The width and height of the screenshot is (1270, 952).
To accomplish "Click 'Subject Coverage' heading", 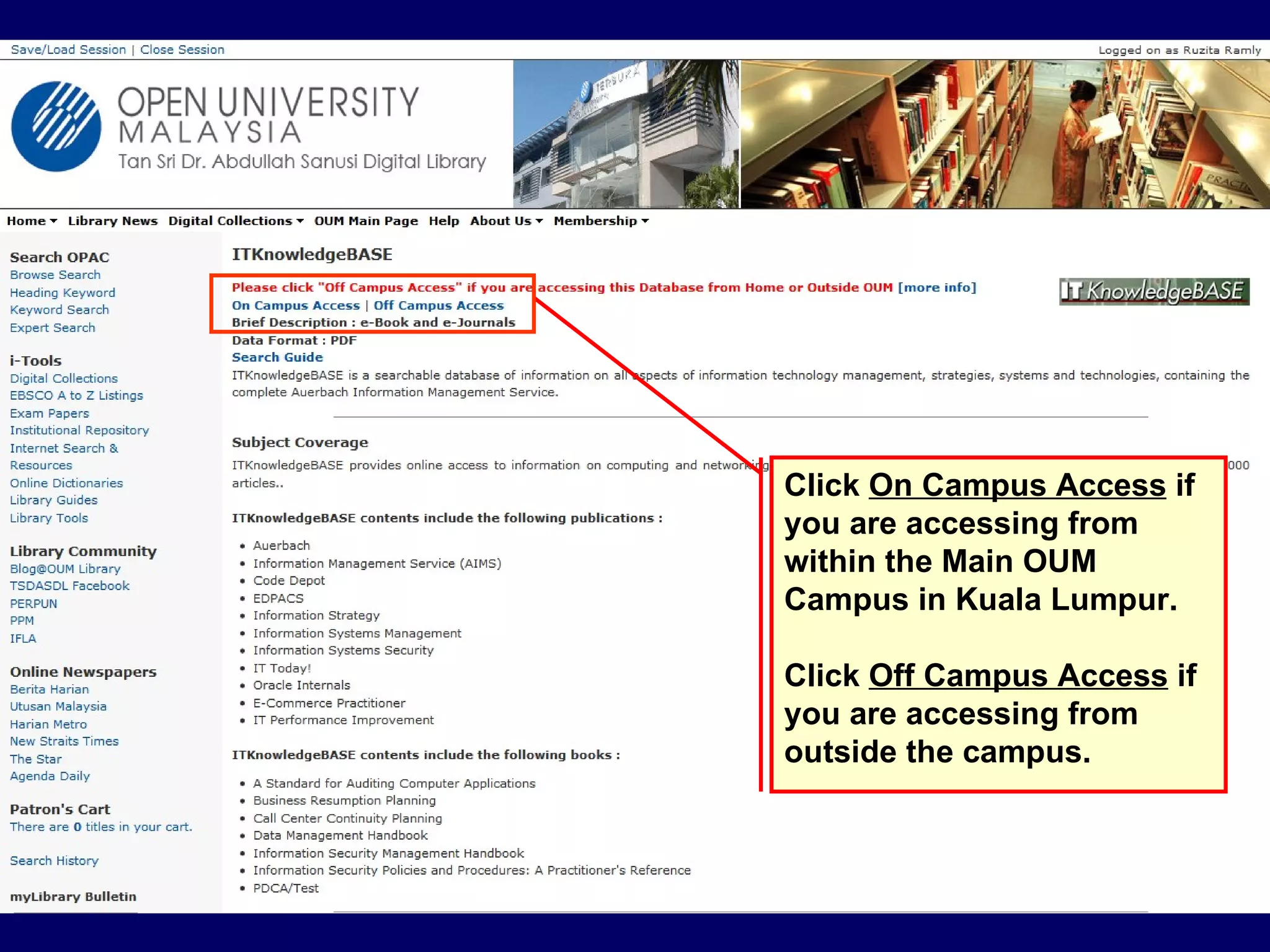I will (x=300, y=443).
